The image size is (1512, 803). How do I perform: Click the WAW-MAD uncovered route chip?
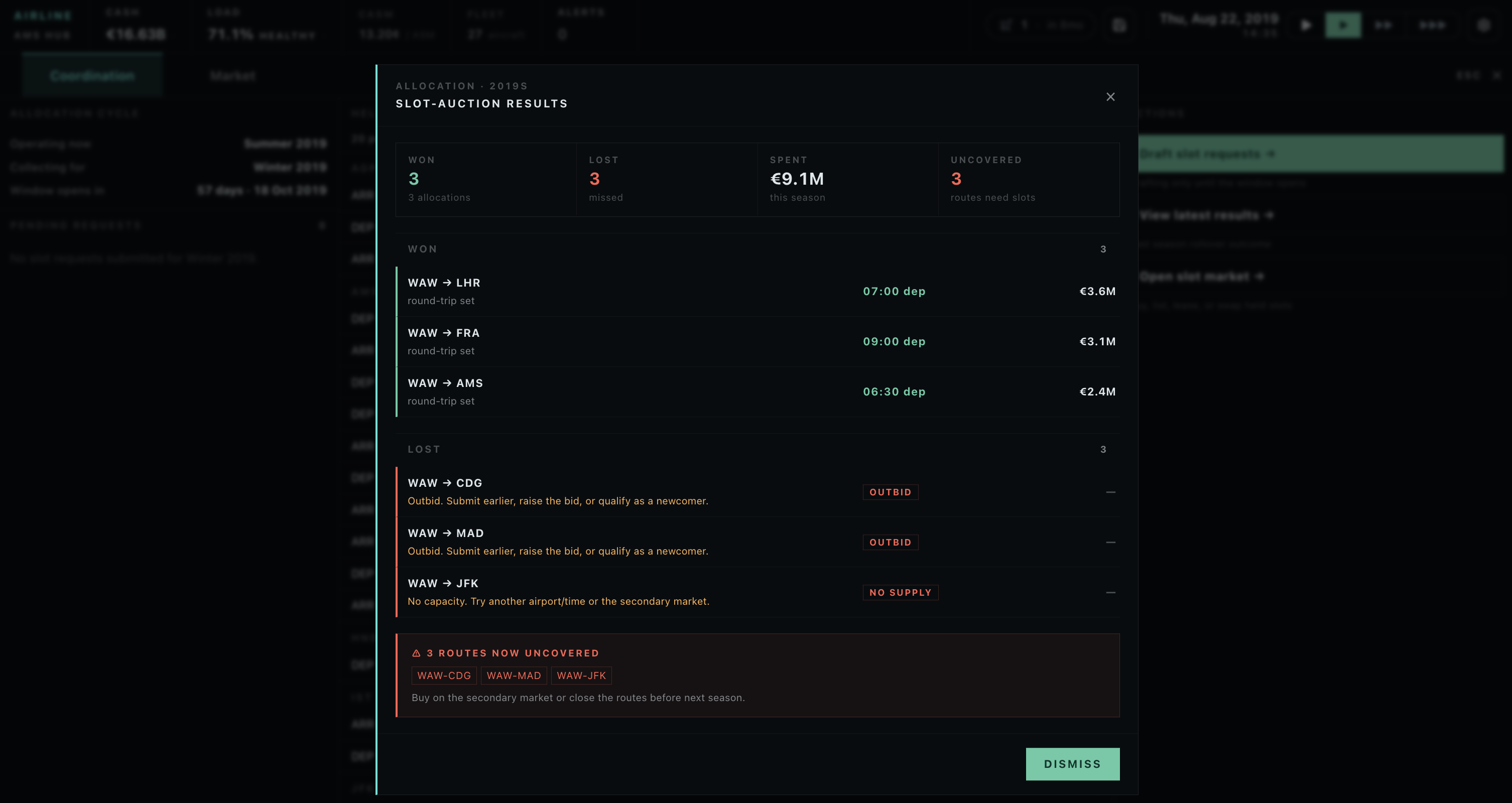pyautogui.click(x=514, y=676)
